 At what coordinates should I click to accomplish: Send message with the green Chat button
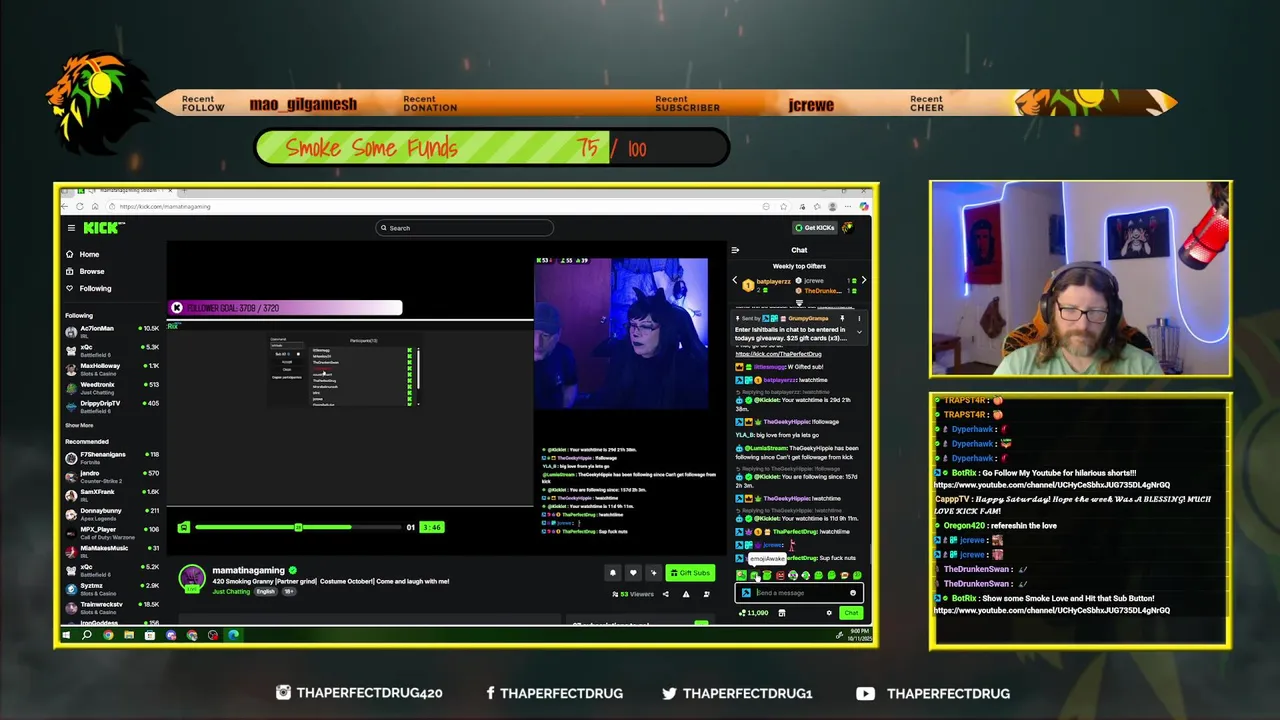[x=851, y=613]
